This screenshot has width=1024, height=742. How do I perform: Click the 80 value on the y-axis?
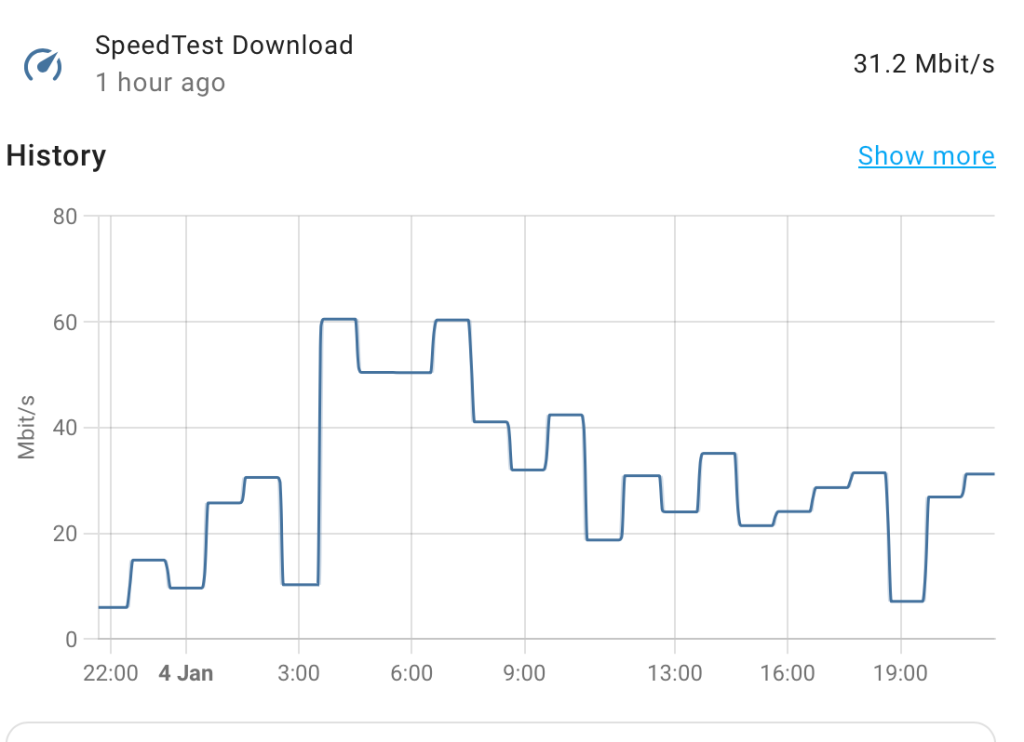(65, 216)
